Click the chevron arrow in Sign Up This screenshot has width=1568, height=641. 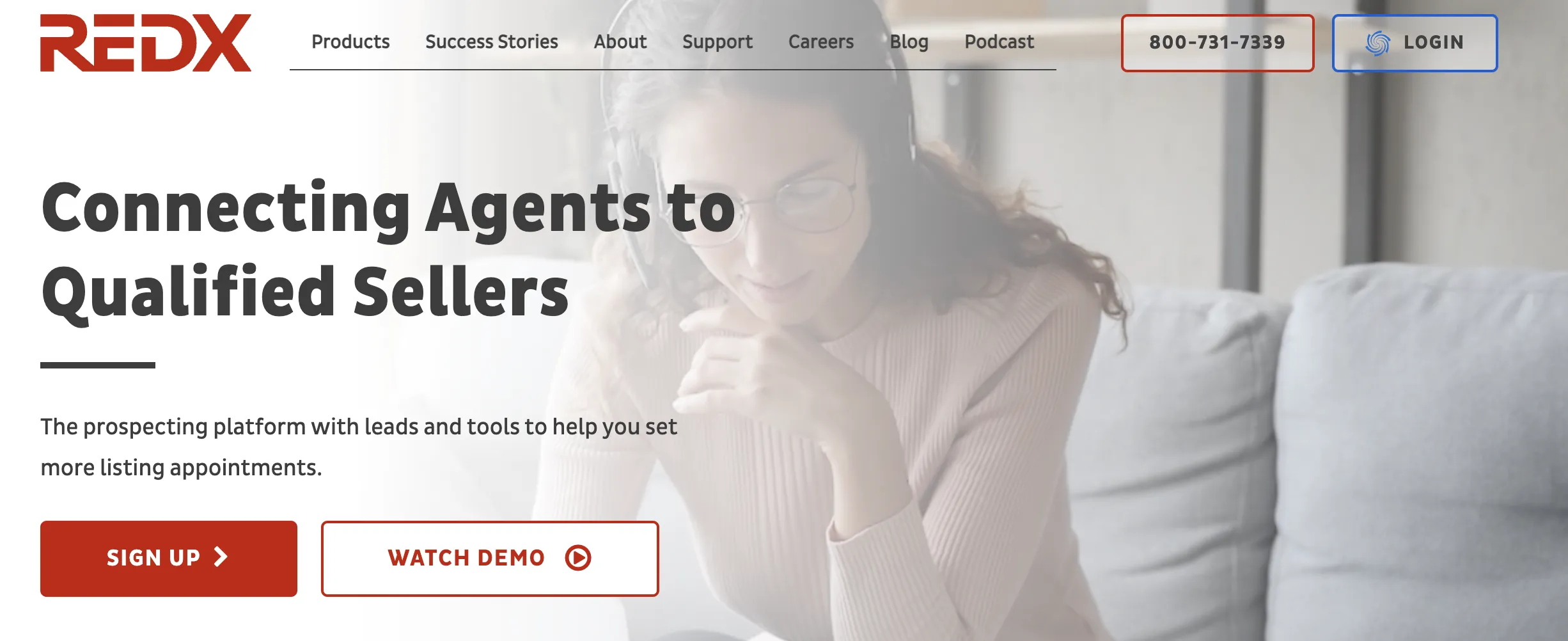coord(221,557)
